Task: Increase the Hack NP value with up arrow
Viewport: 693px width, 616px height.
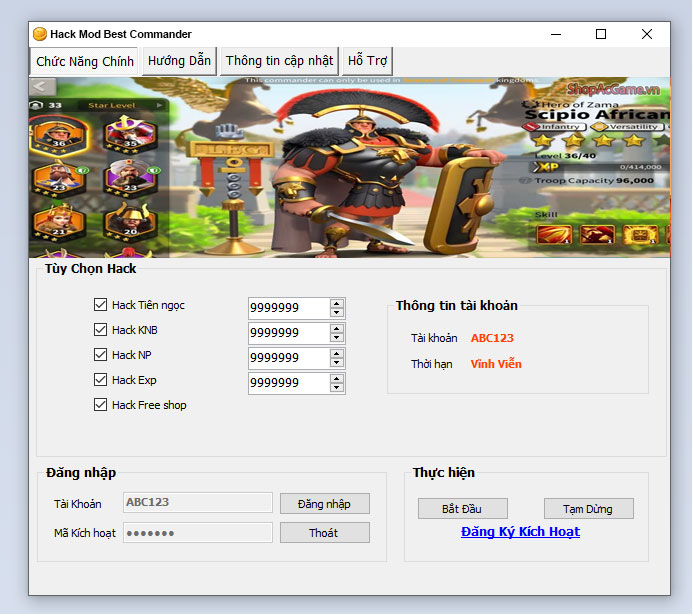Action: [337, 354]
